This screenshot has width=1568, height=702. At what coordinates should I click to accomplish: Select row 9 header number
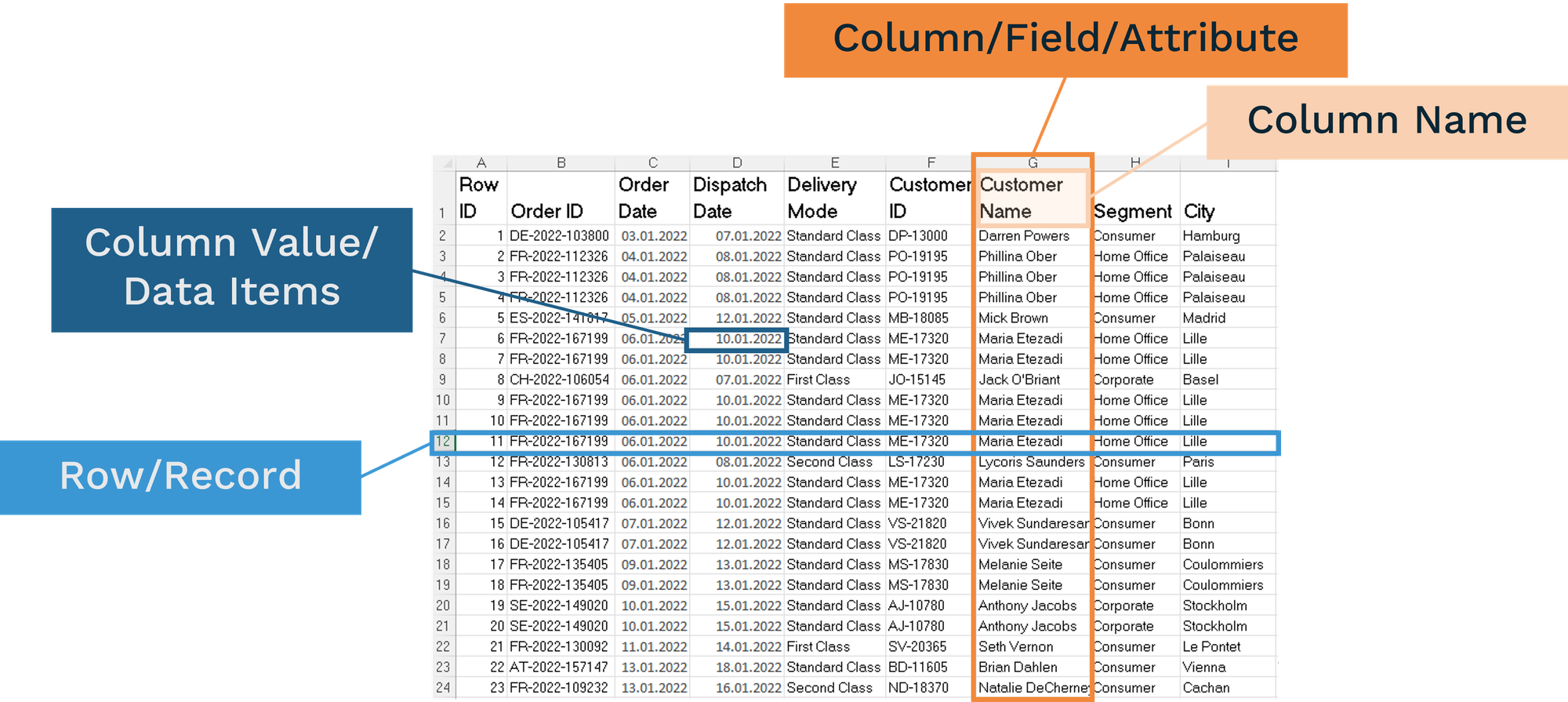pyautogui.click(x=443, y=380)
